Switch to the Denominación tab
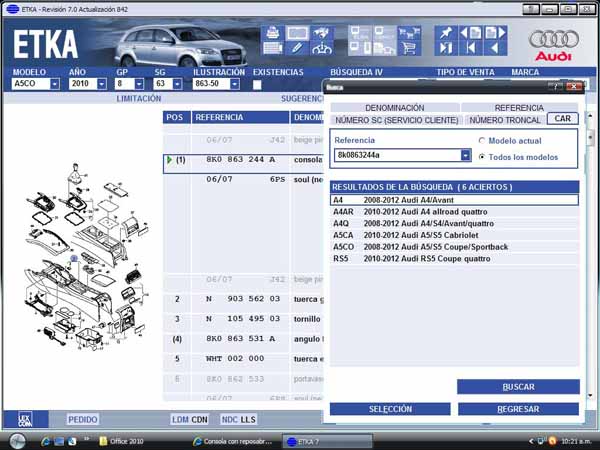 395,108
